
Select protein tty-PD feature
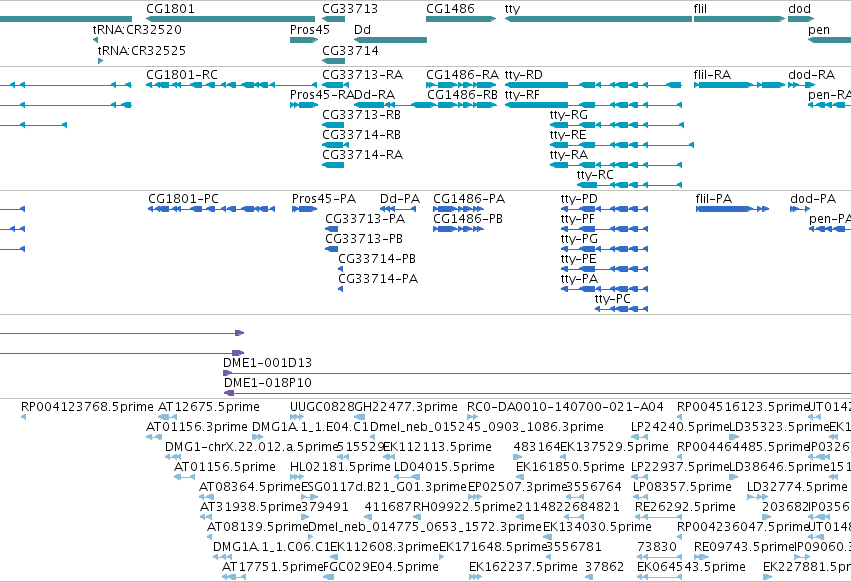pyautogui.click(x=604, y=209)
